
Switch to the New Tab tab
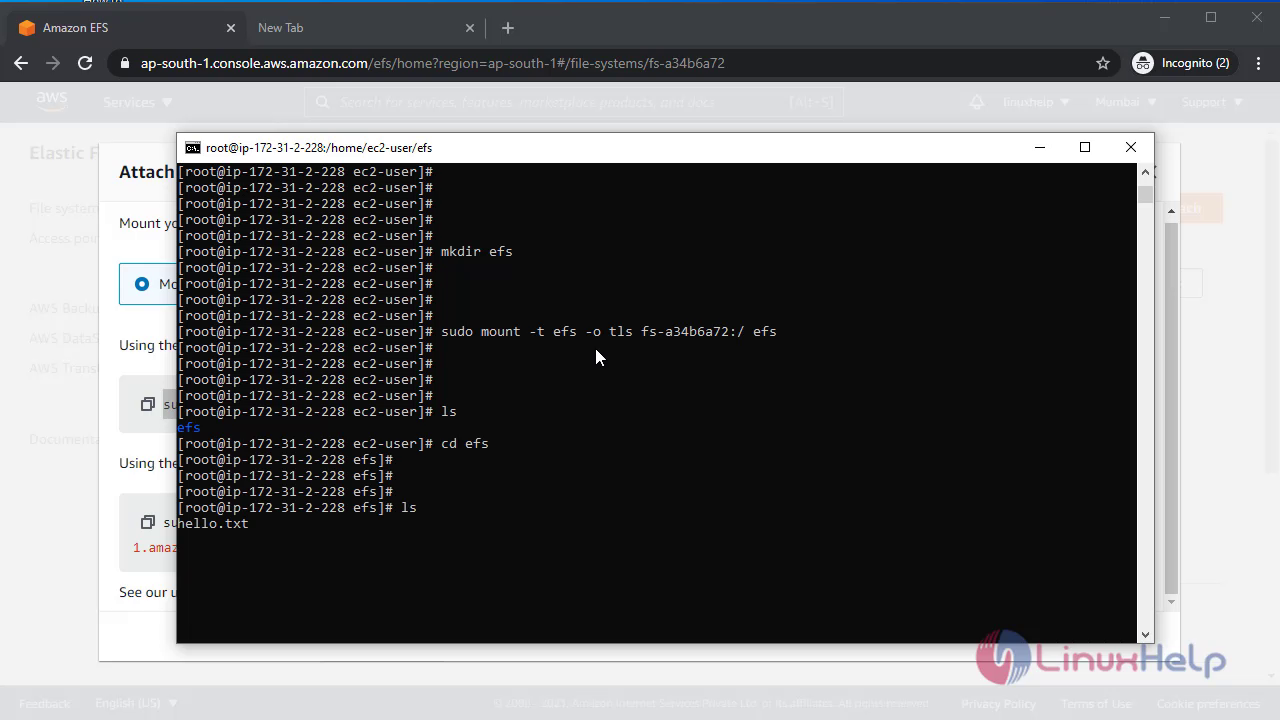[x=365, y=28]
